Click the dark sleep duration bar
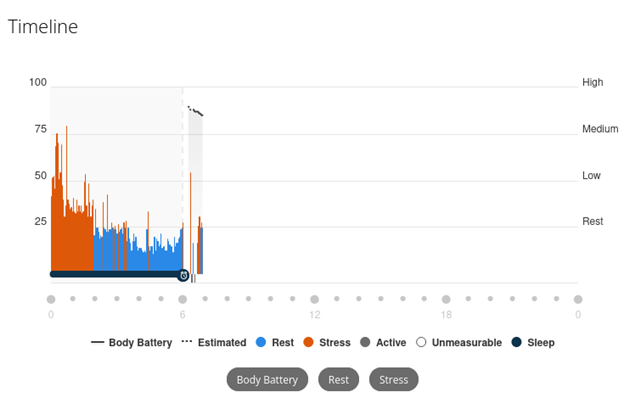This screenshot has height=403, width=640. coord(114,274)
